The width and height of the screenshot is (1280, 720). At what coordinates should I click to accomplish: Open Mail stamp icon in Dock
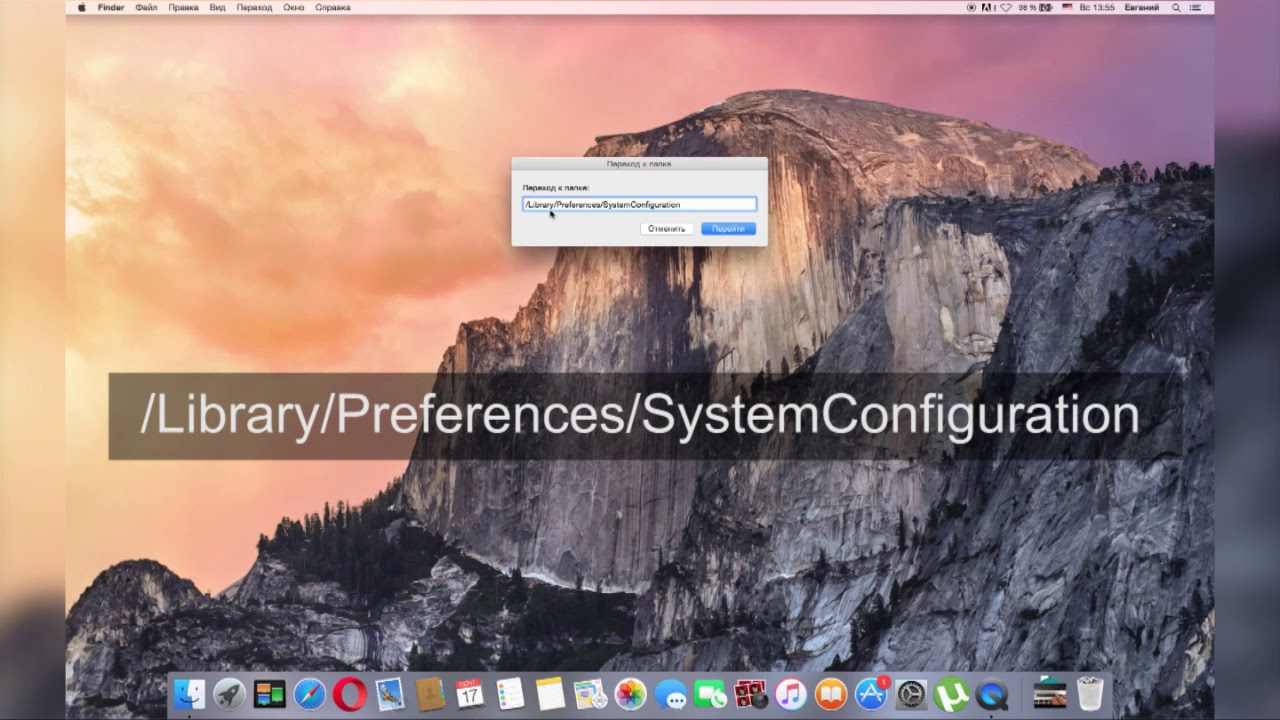tap(390, 693)
